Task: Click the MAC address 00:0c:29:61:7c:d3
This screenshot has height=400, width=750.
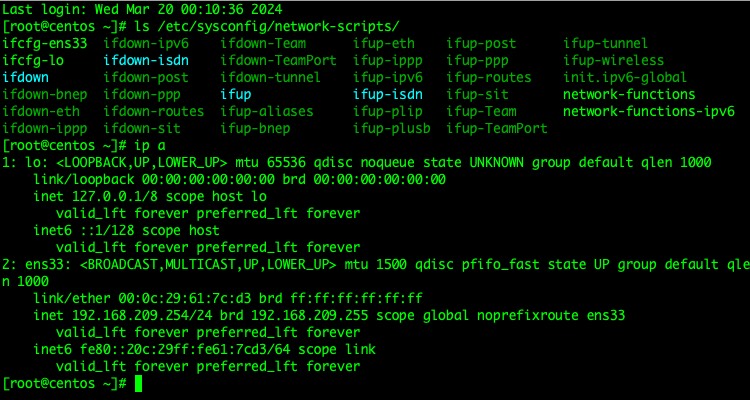Action: [x=186, y=299]
